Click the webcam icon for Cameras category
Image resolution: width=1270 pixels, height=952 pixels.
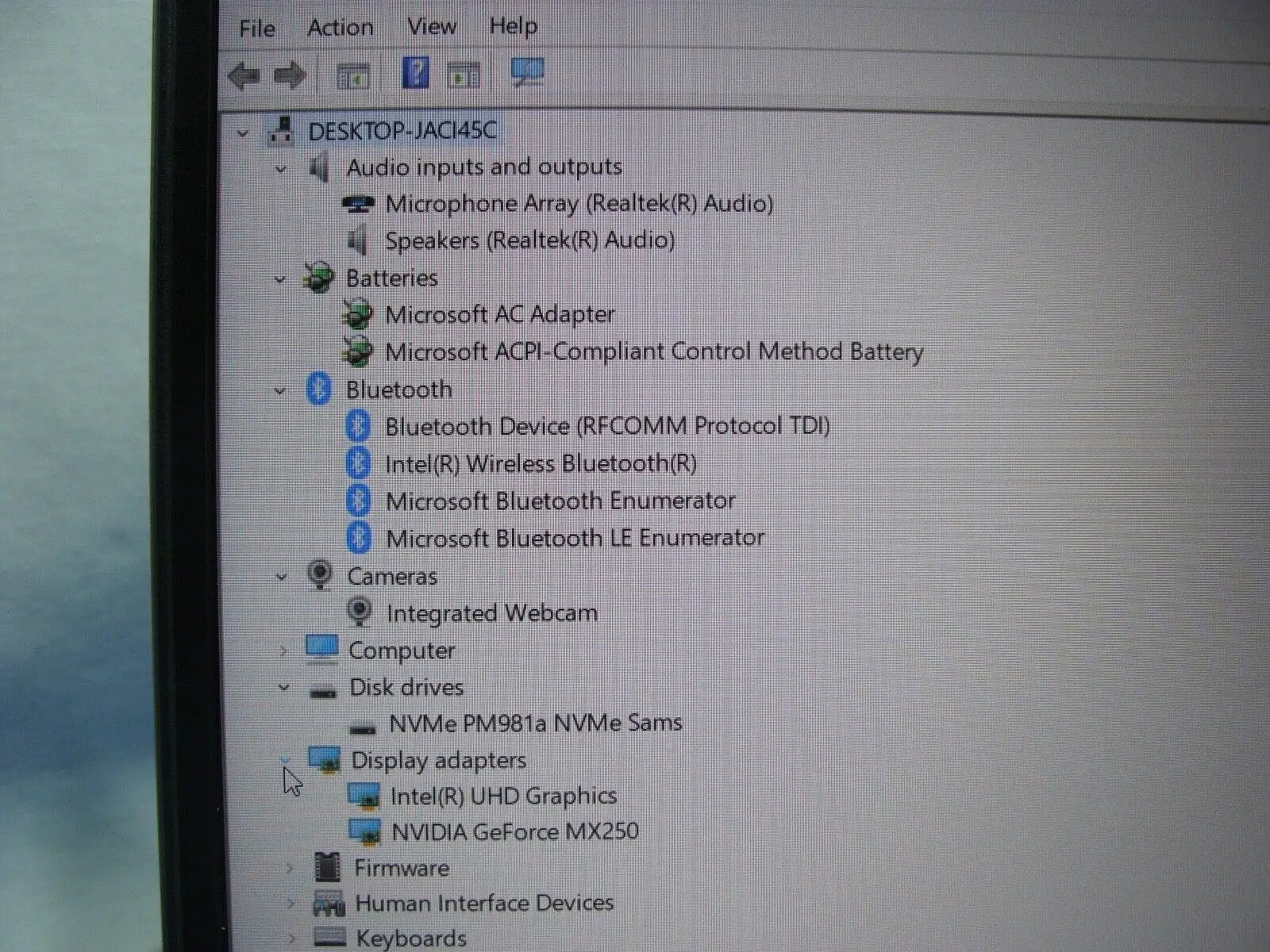pos(319,575)
